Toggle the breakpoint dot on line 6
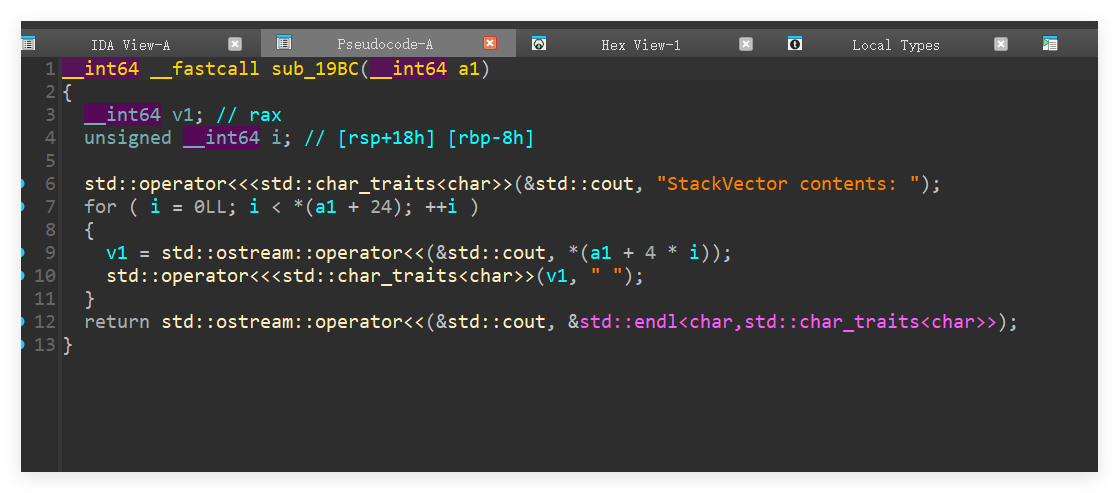The width and height of the screenshot is (1119, 493). pyautogui.click(x=22, y=184)
